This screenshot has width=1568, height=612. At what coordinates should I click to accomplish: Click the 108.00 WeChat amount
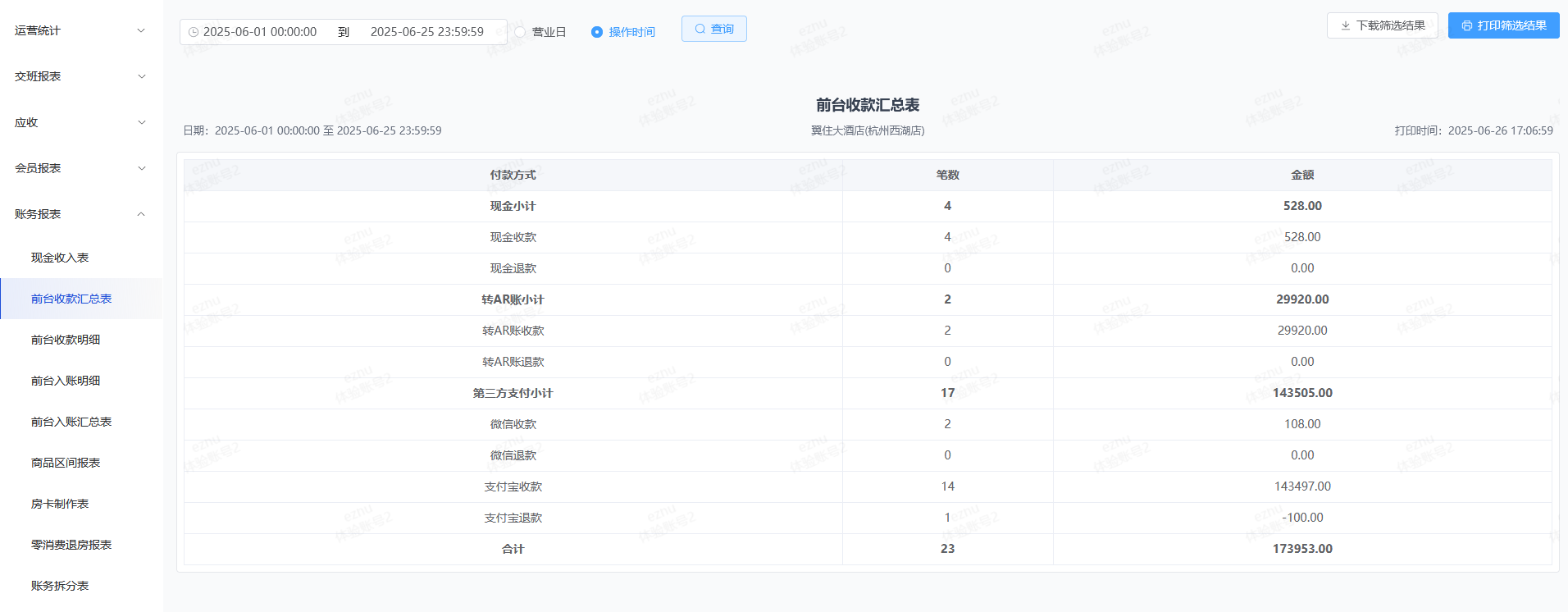point(1302,424)
